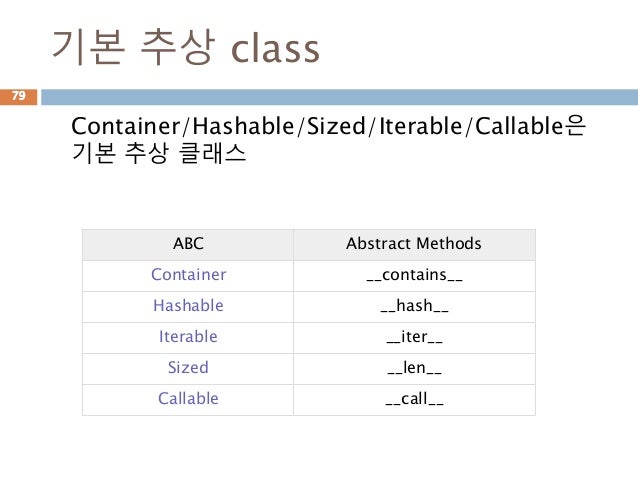Select the __contains__ table cell

coord(413,274)
